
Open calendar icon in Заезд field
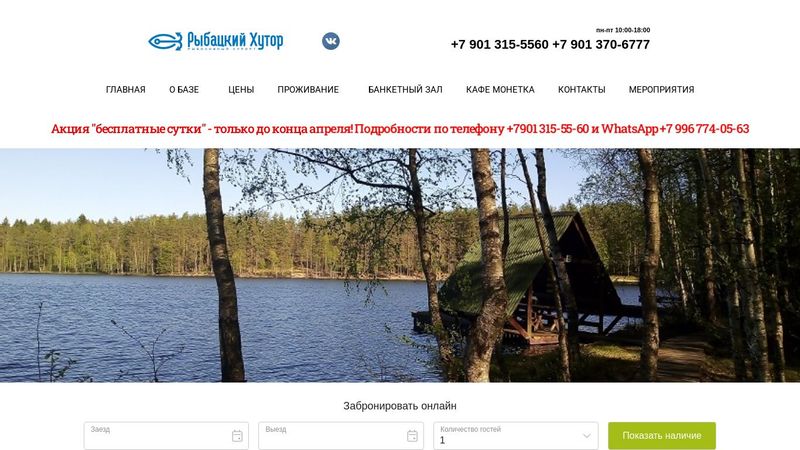(x=237, y=436)
